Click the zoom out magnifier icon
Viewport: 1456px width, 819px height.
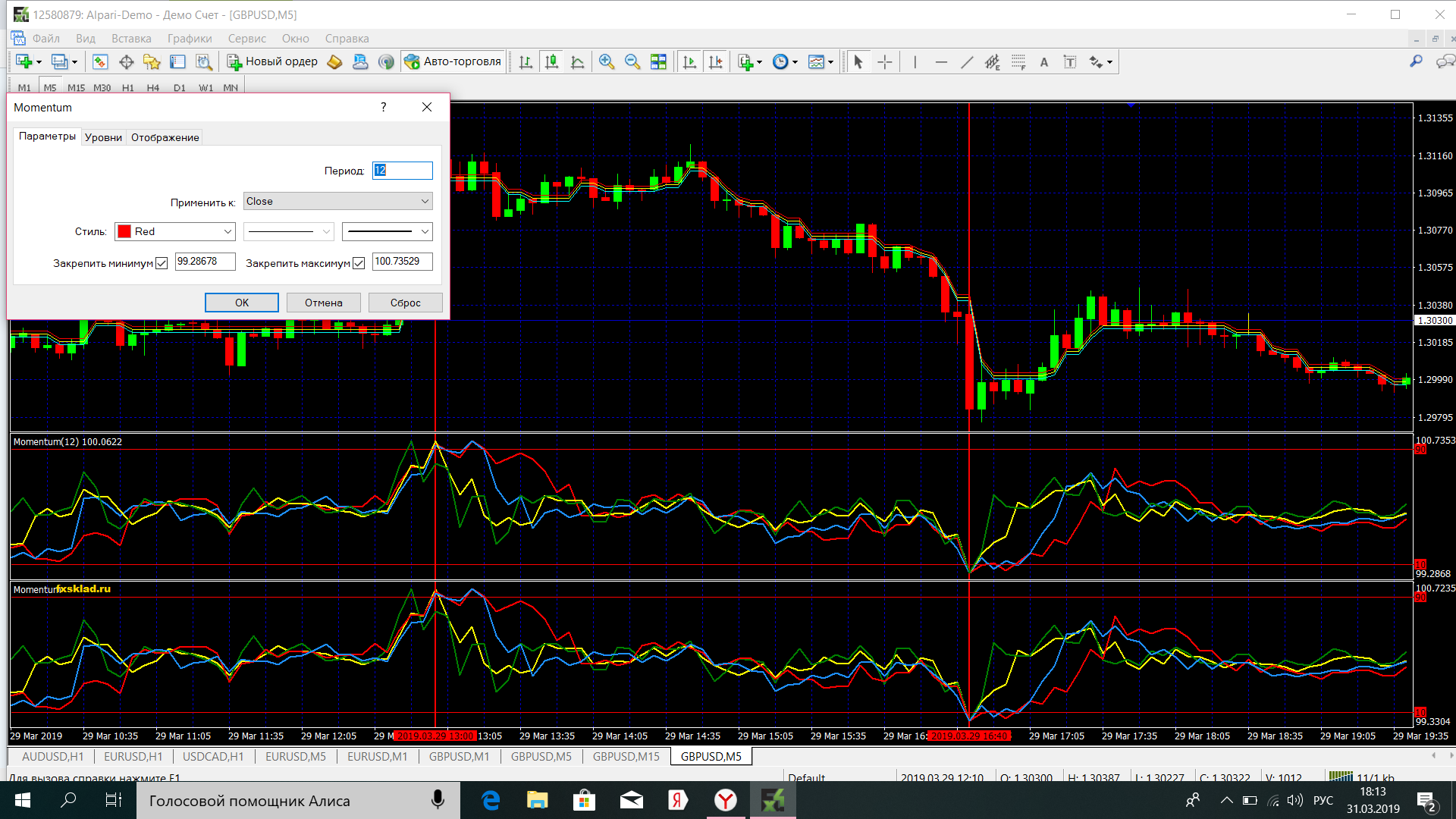tap(632, 62)
